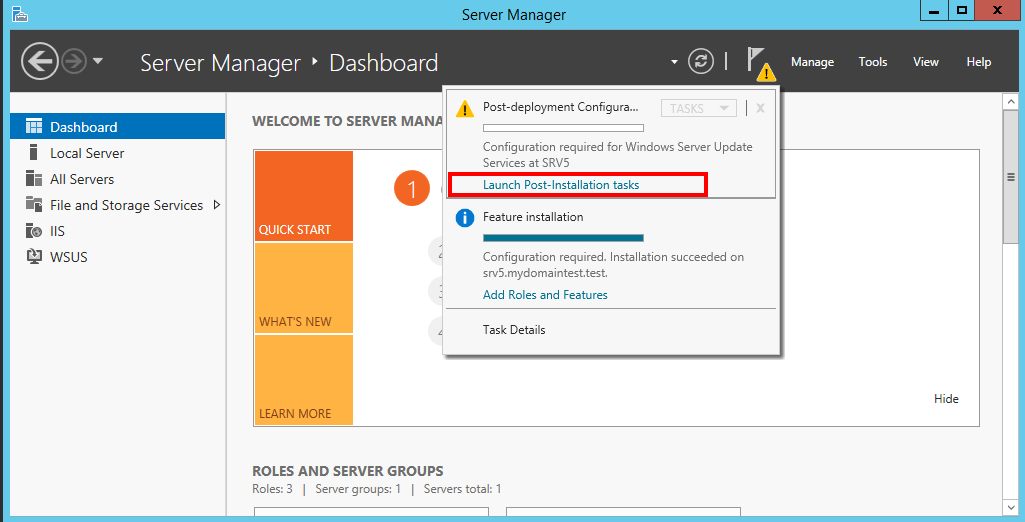The height and width of the screenshot is (522, 1025).
Task: Hide the welcome tile
Action: 946,399
